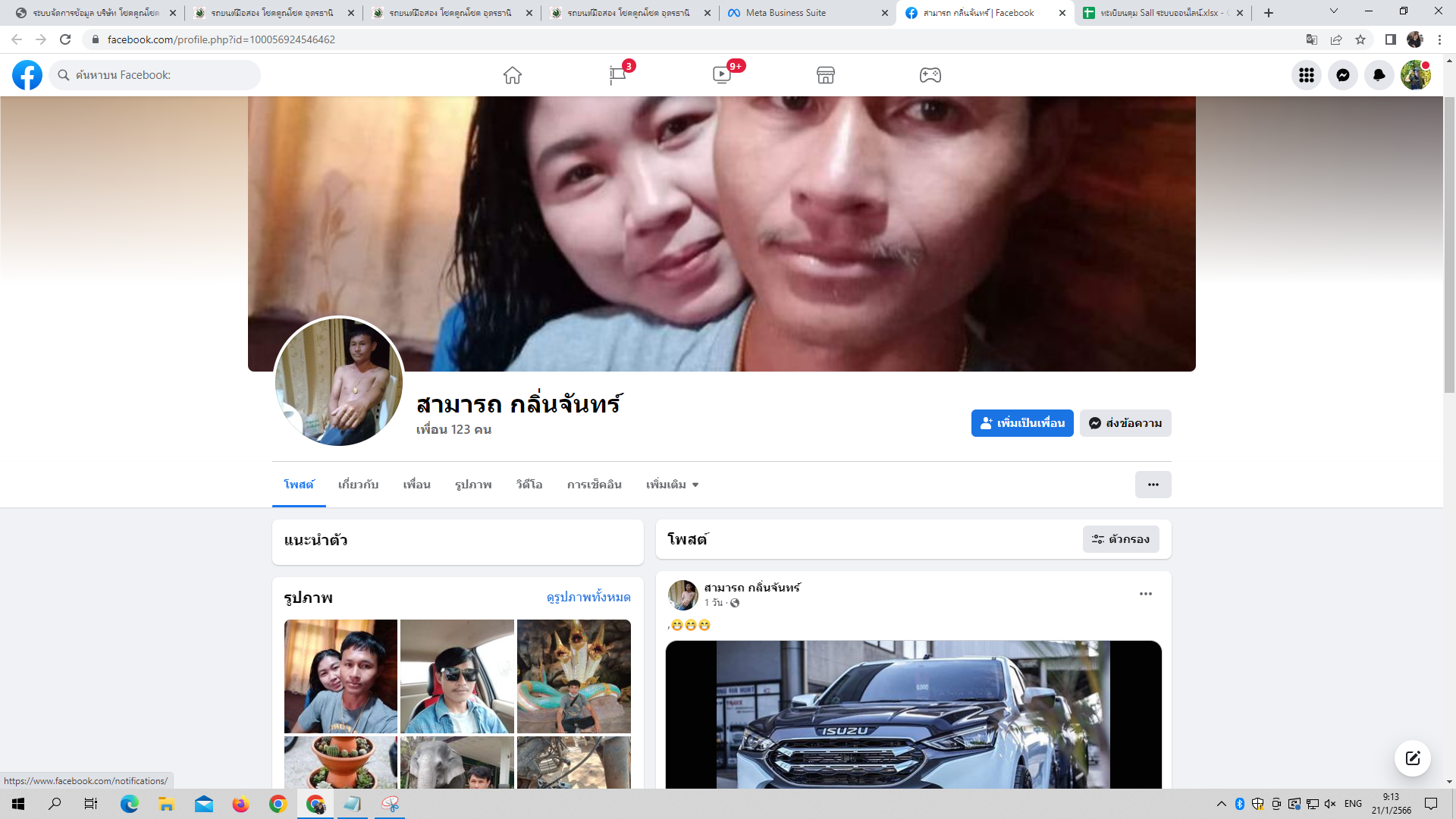
Task: Open post three-dot options menu
Action: click(x=1146, y=594)
